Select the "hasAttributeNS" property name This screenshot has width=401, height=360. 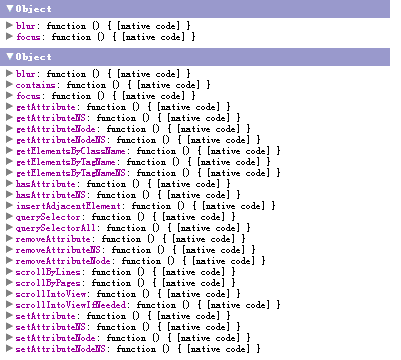point(50,195)
